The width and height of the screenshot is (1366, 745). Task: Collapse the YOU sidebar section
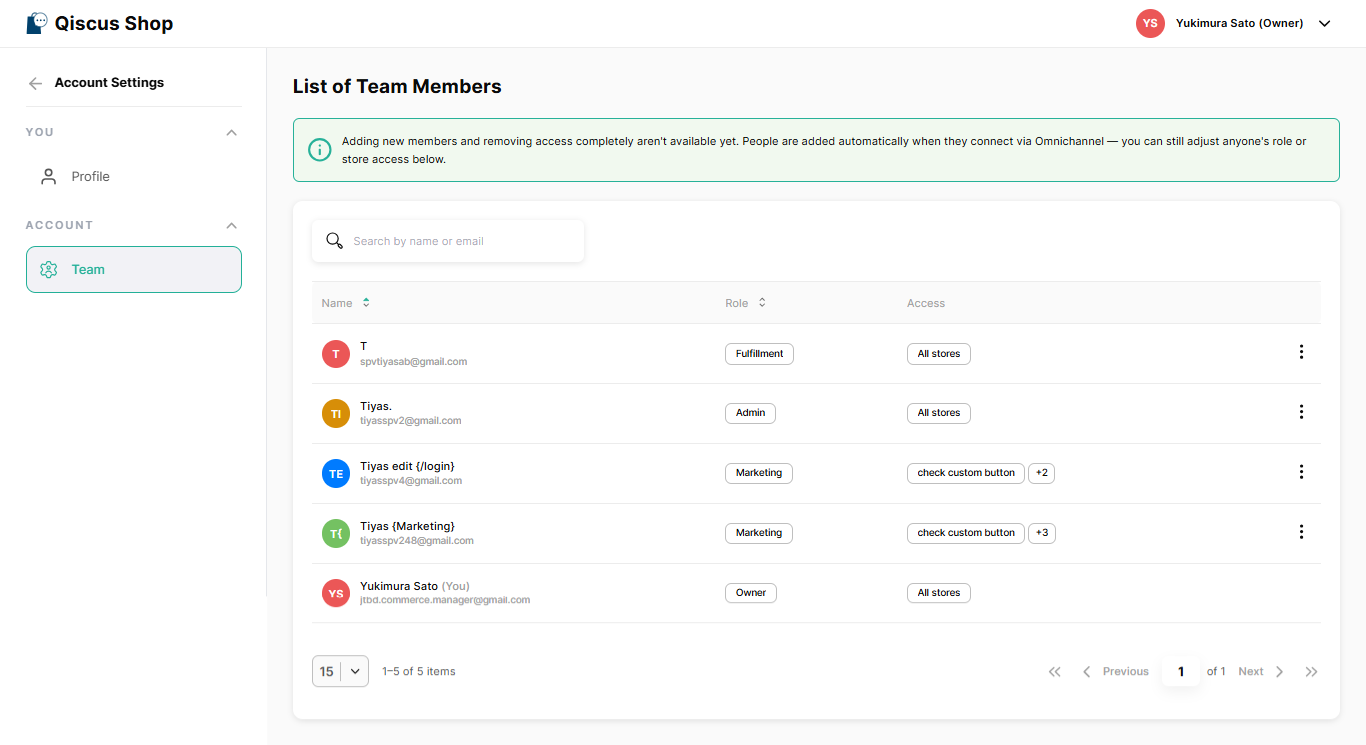(232, 132)
